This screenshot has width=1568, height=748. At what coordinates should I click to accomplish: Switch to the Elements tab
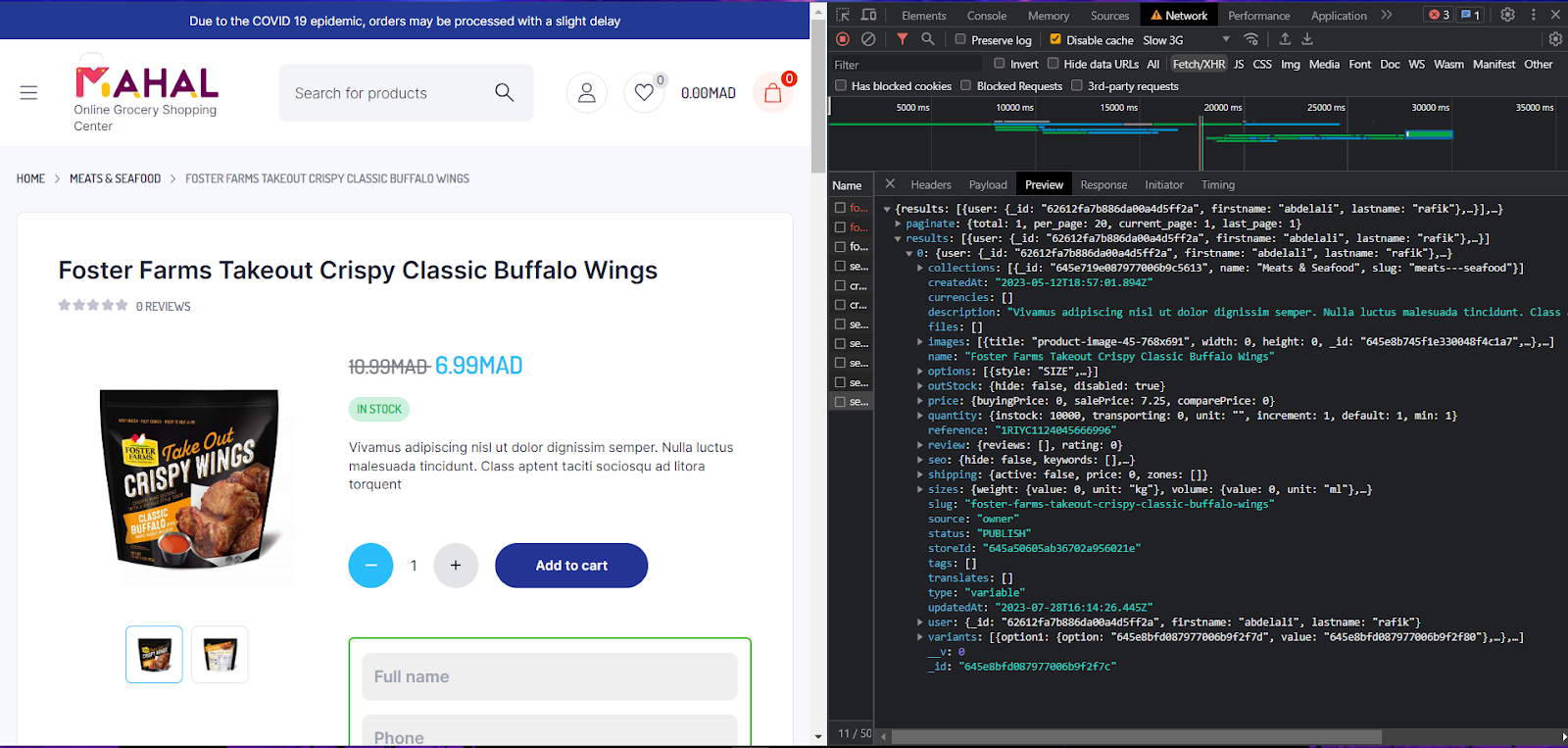[924, 16]
